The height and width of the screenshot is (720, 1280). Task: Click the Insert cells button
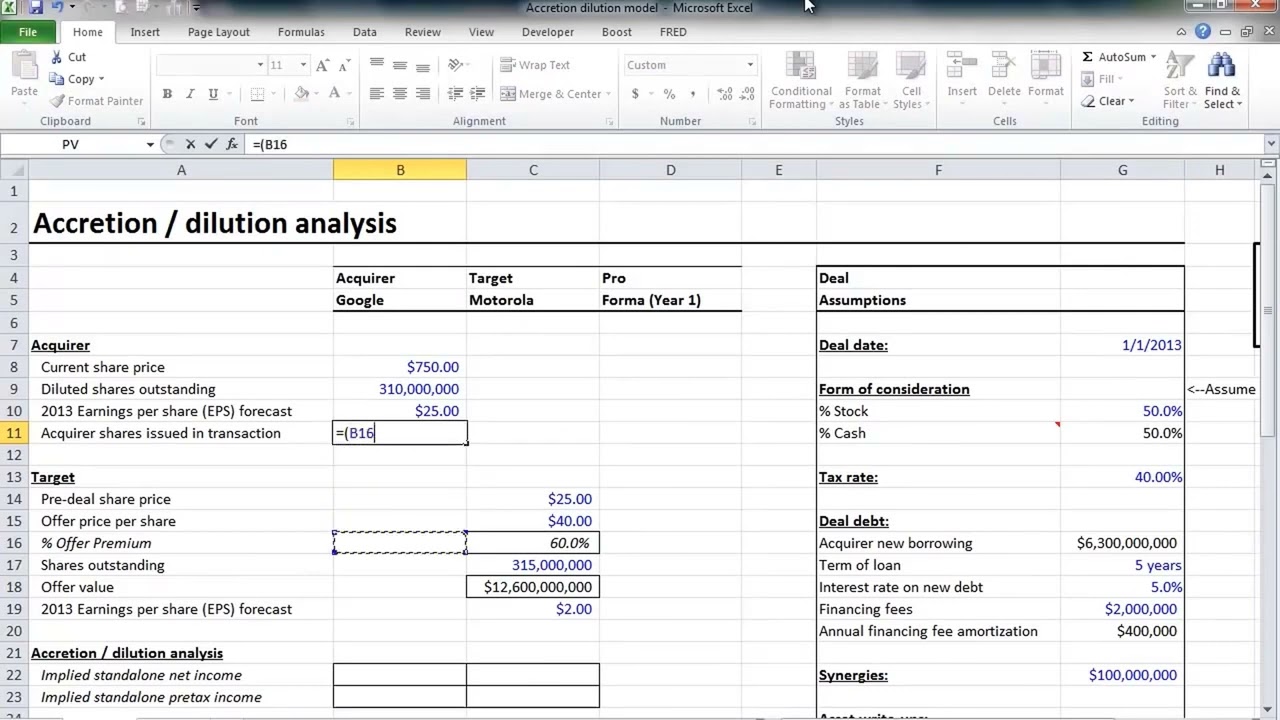click(x=962, y=75)
